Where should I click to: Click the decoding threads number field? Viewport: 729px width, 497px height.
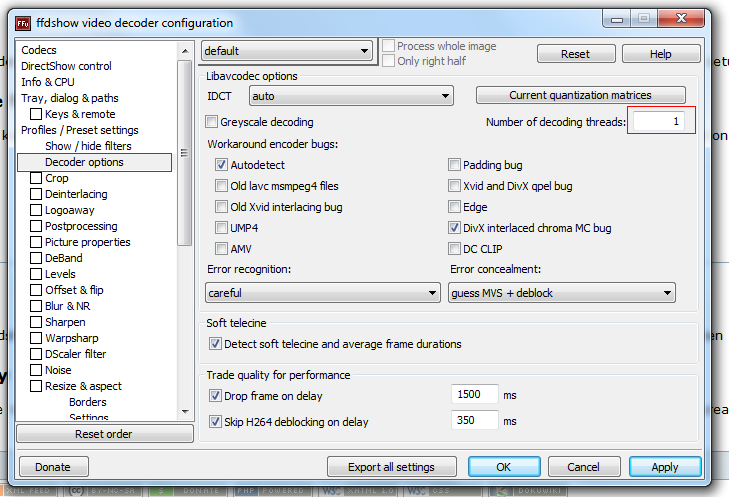tap(658, 121)
